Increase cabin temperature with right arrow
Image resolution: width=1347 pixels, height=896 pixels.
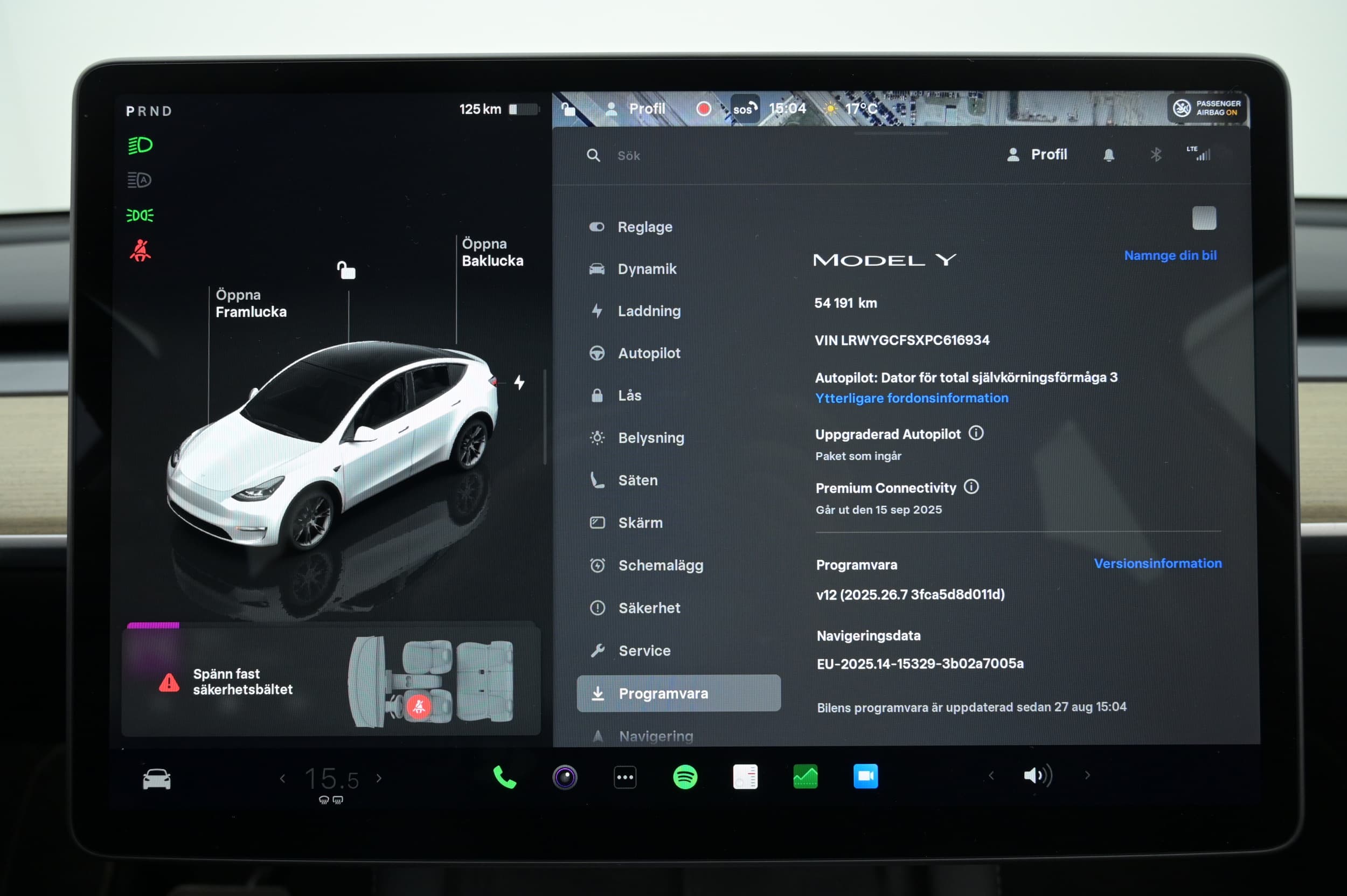point(379,779)
